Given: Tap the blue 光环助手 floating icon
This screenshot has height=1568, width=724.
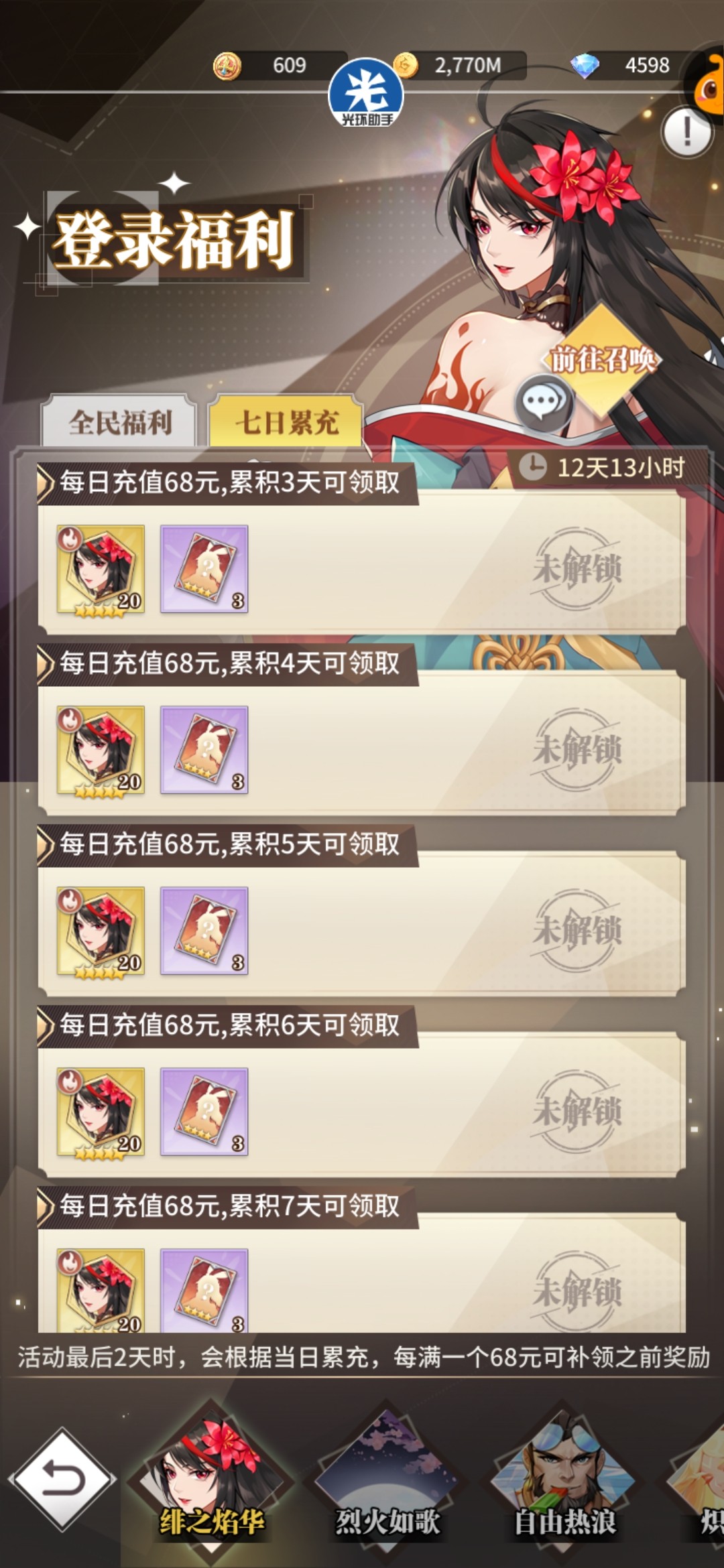Looking at the screenshot, I should (x=365, y=93).
